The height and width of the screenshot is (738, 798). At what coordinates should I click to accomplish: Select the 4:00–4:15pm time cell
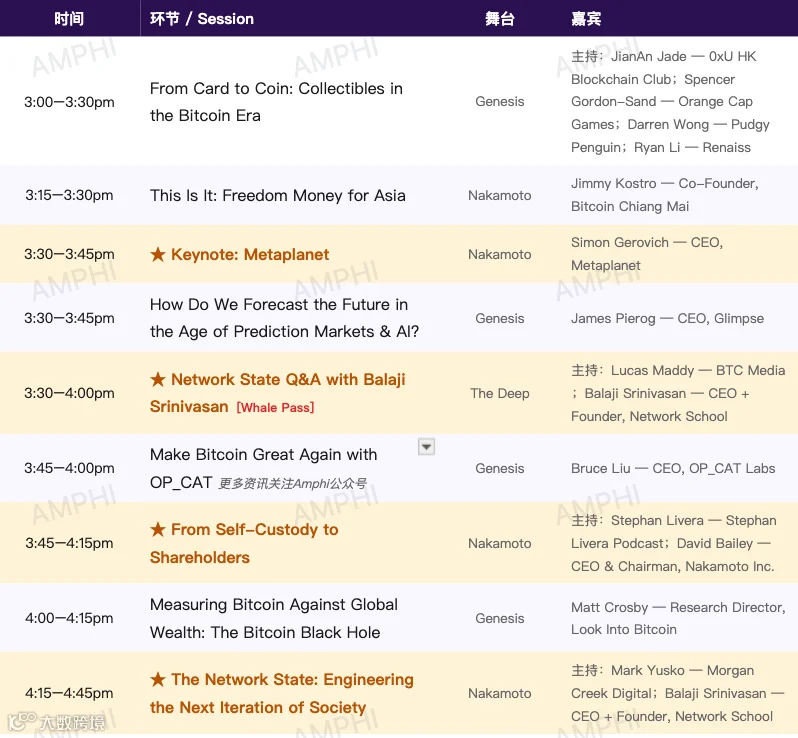point(69,618)
